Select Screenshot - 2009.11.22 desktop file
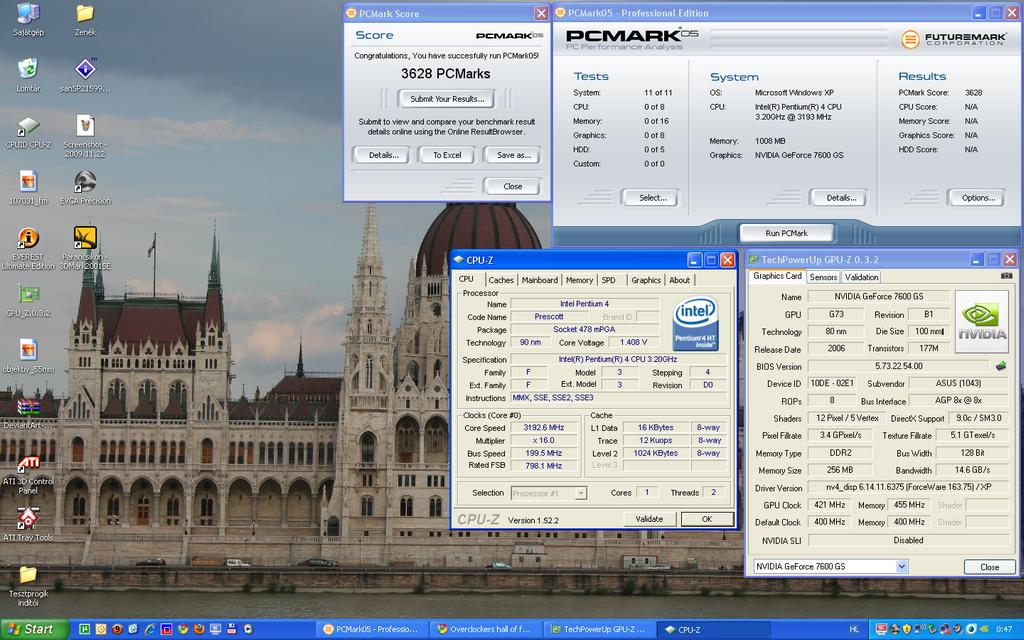The image size is (1024, 640). [x=85, y=136]
